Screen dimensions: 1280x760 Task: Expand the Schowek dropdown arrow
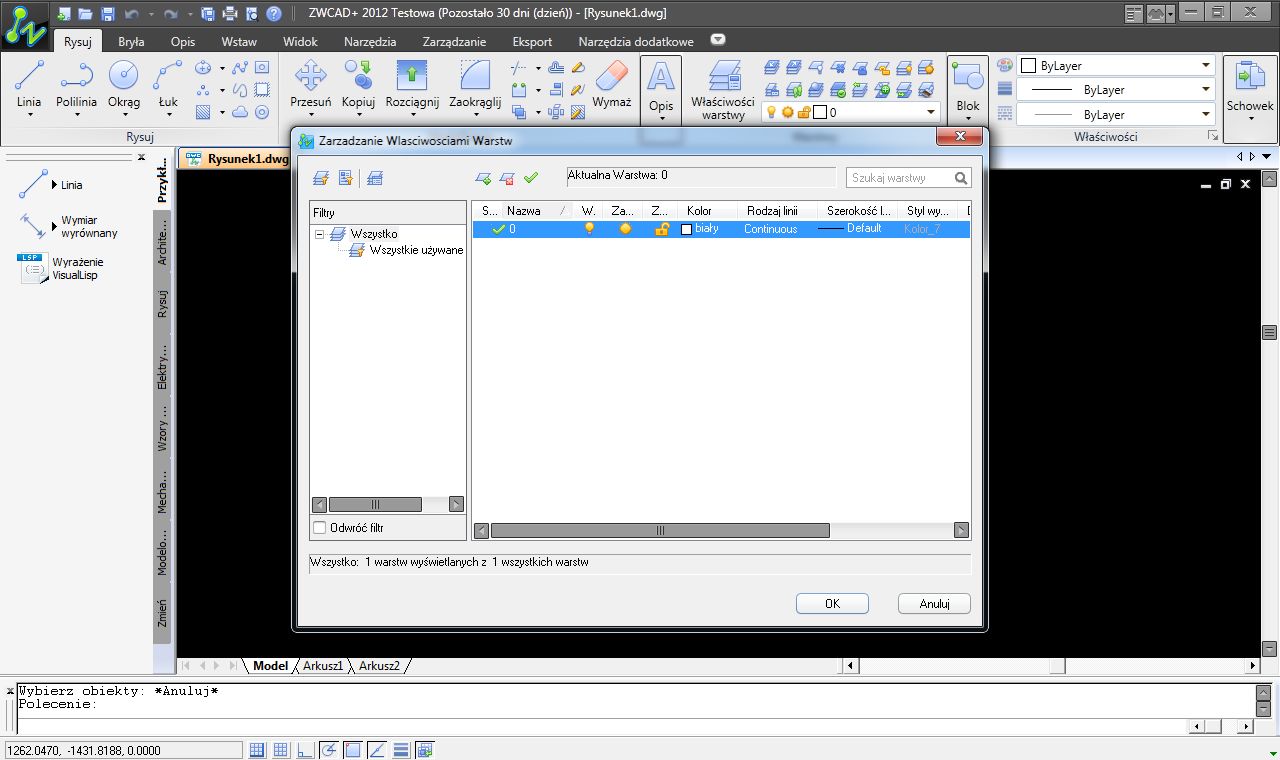pos(1250,119)
